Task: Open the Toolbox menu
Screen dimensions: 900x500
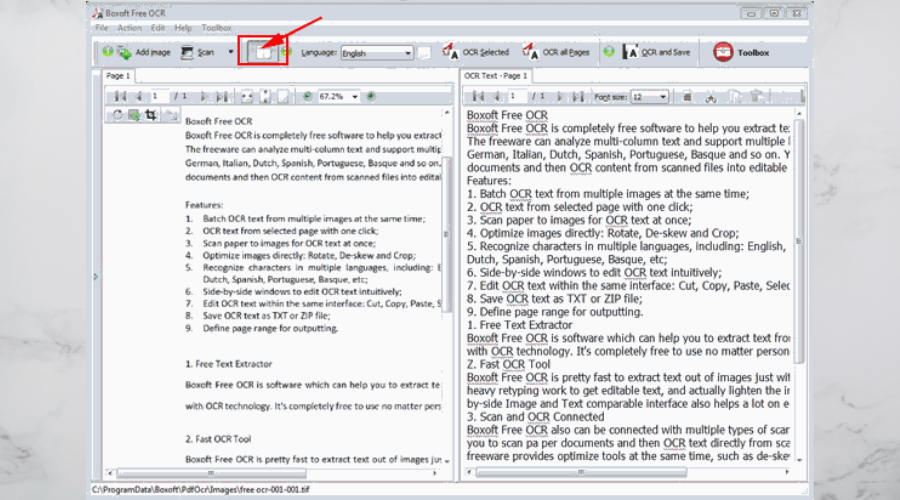Action: point(216,28)
